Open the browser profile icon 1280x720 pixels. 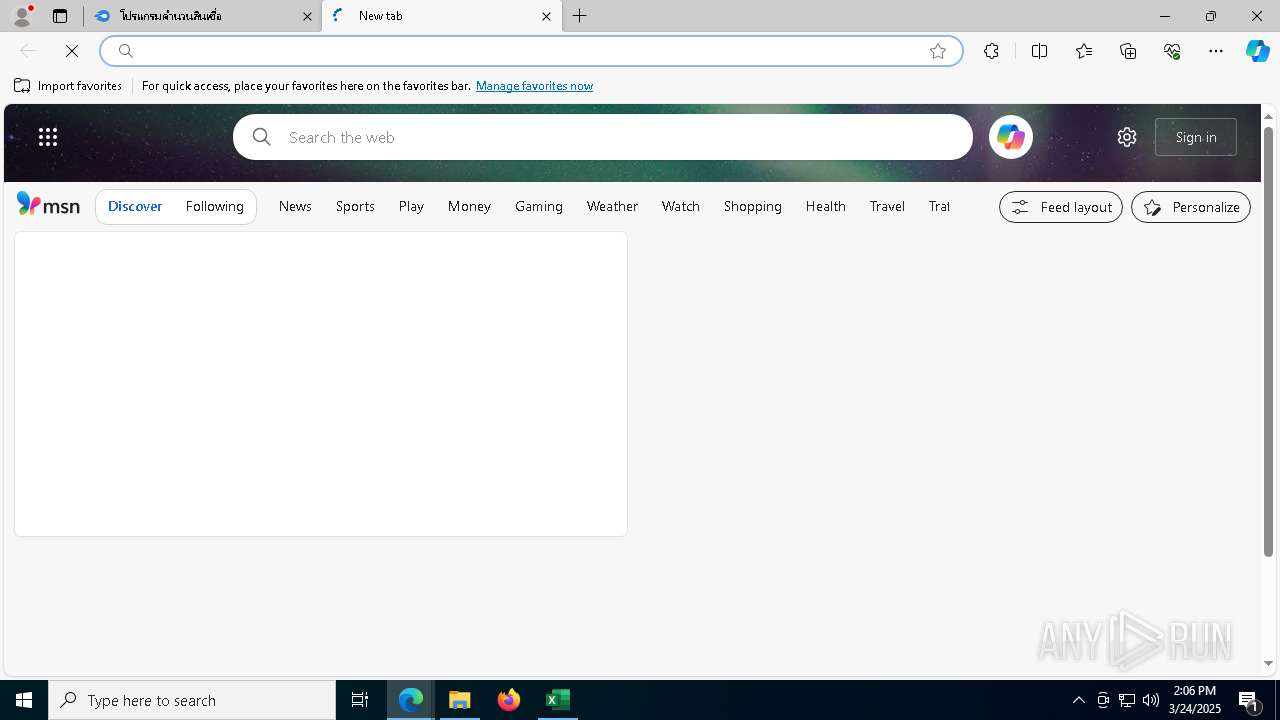(x=22, y=16)
